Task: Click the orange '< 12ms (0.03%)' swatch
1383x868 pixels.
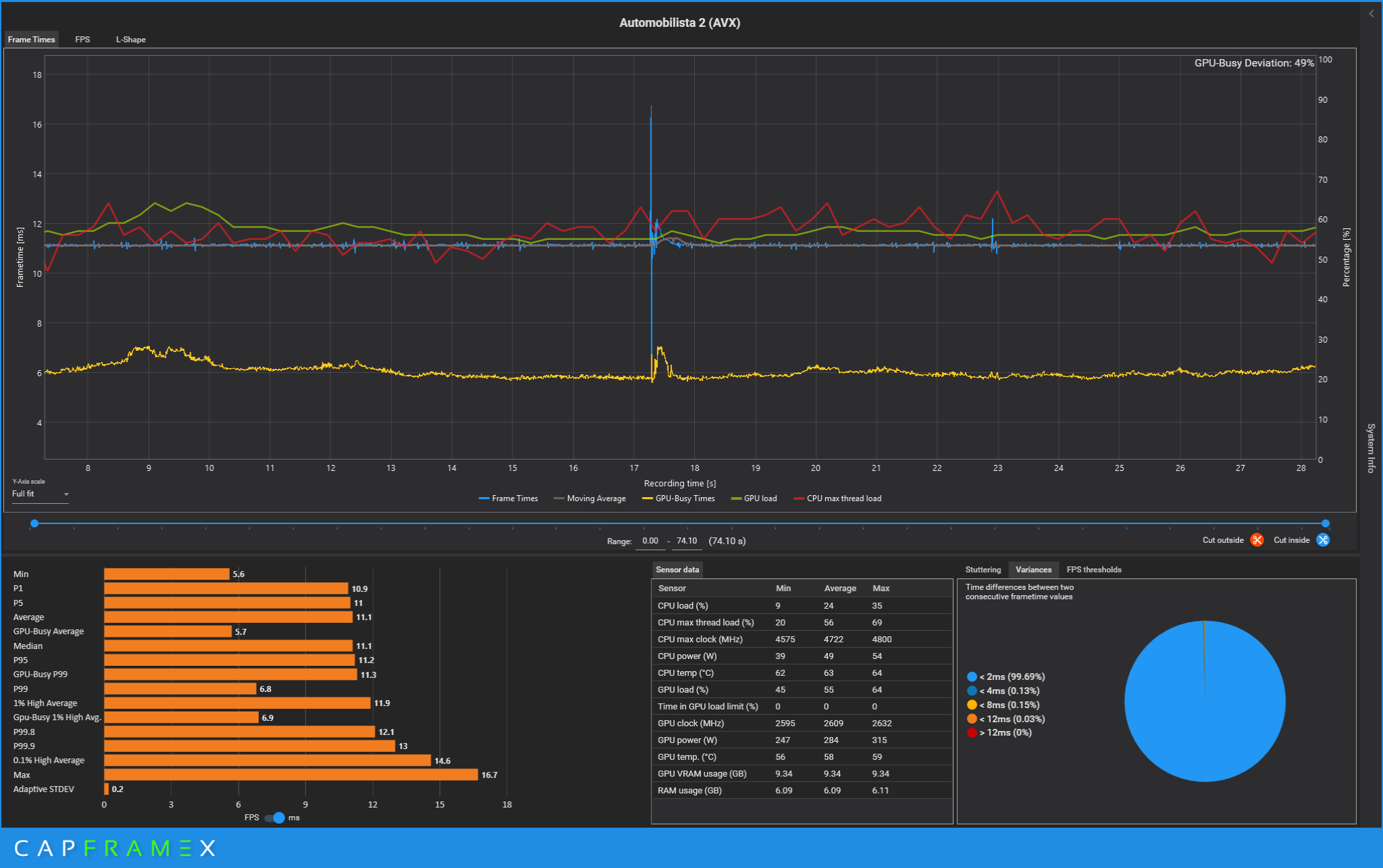Action: pyautogui.click(x=972, y=719)
